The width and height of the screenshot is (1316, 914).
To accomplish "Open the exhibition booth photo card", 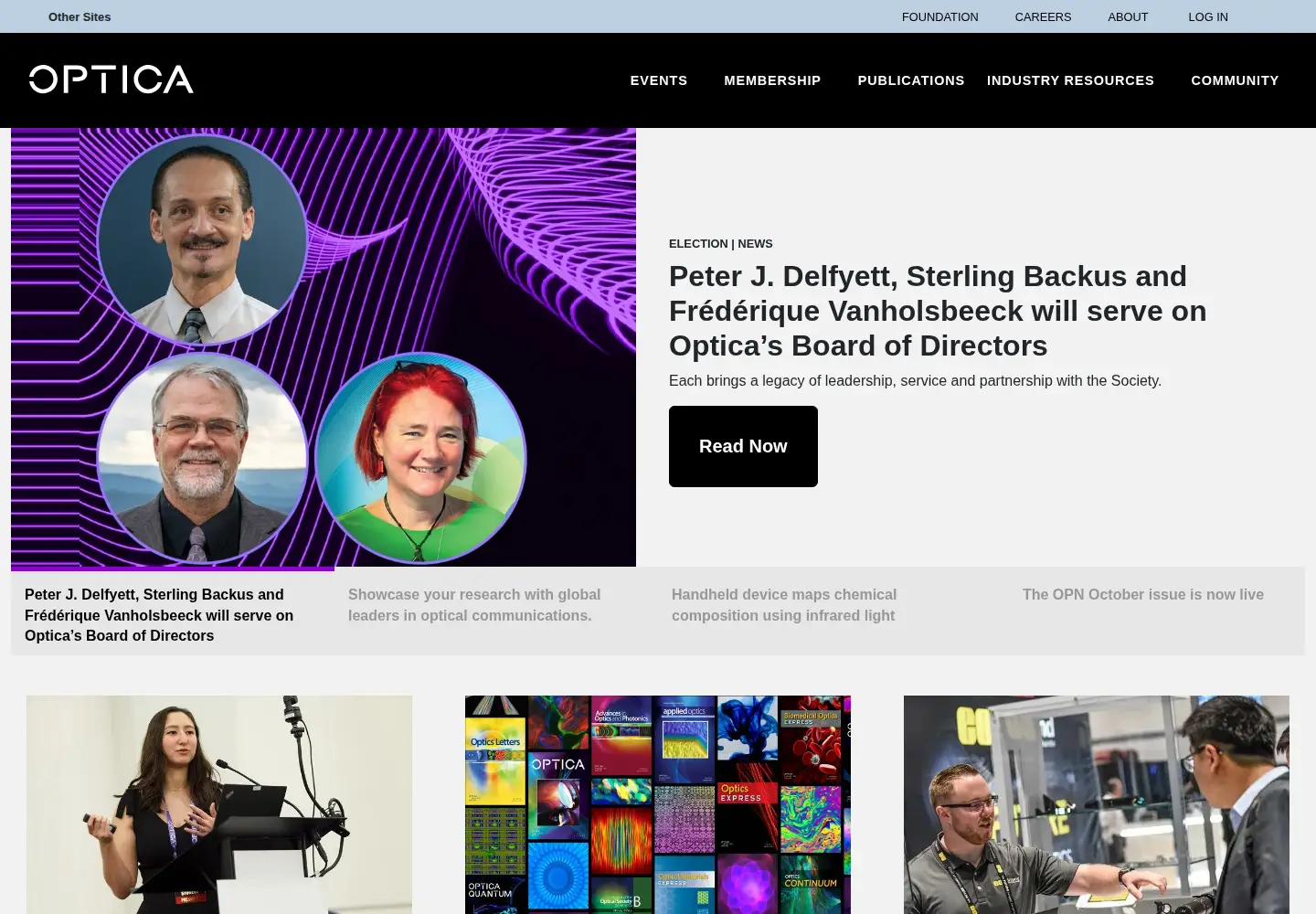I will click(1097, 804).
